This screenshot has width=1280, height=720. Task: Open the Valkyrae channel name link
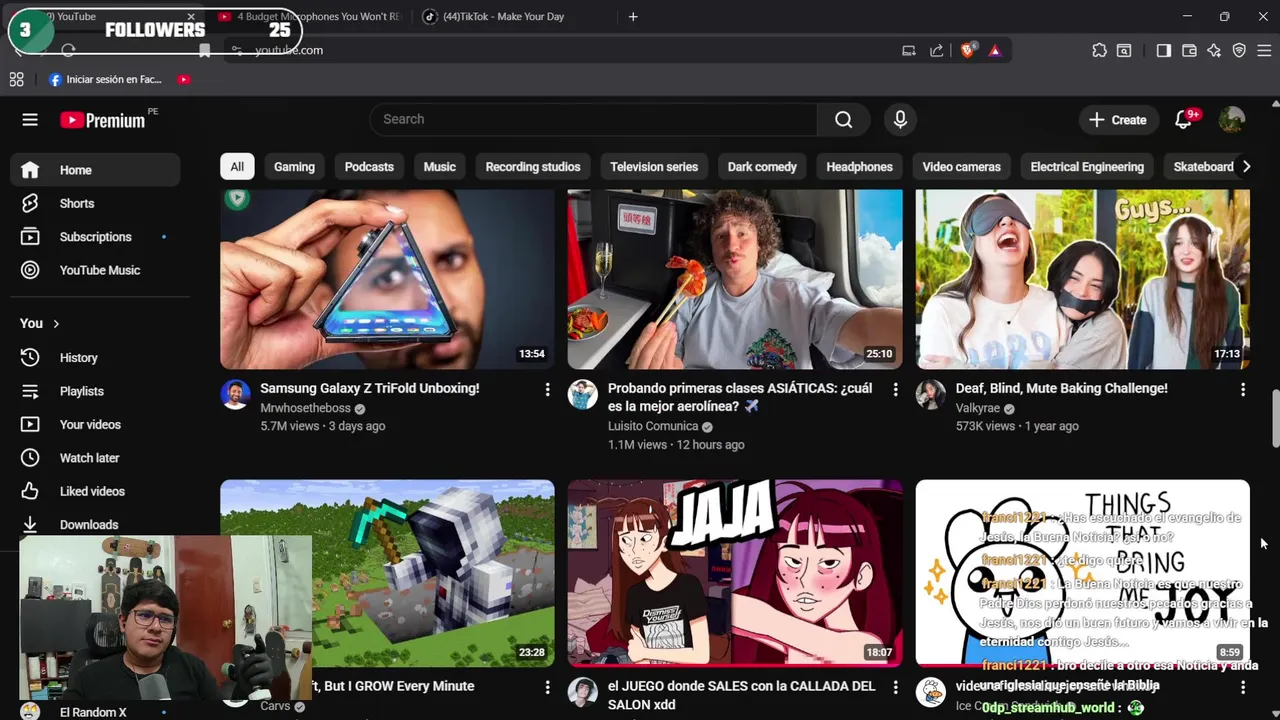tap(978, 408)
